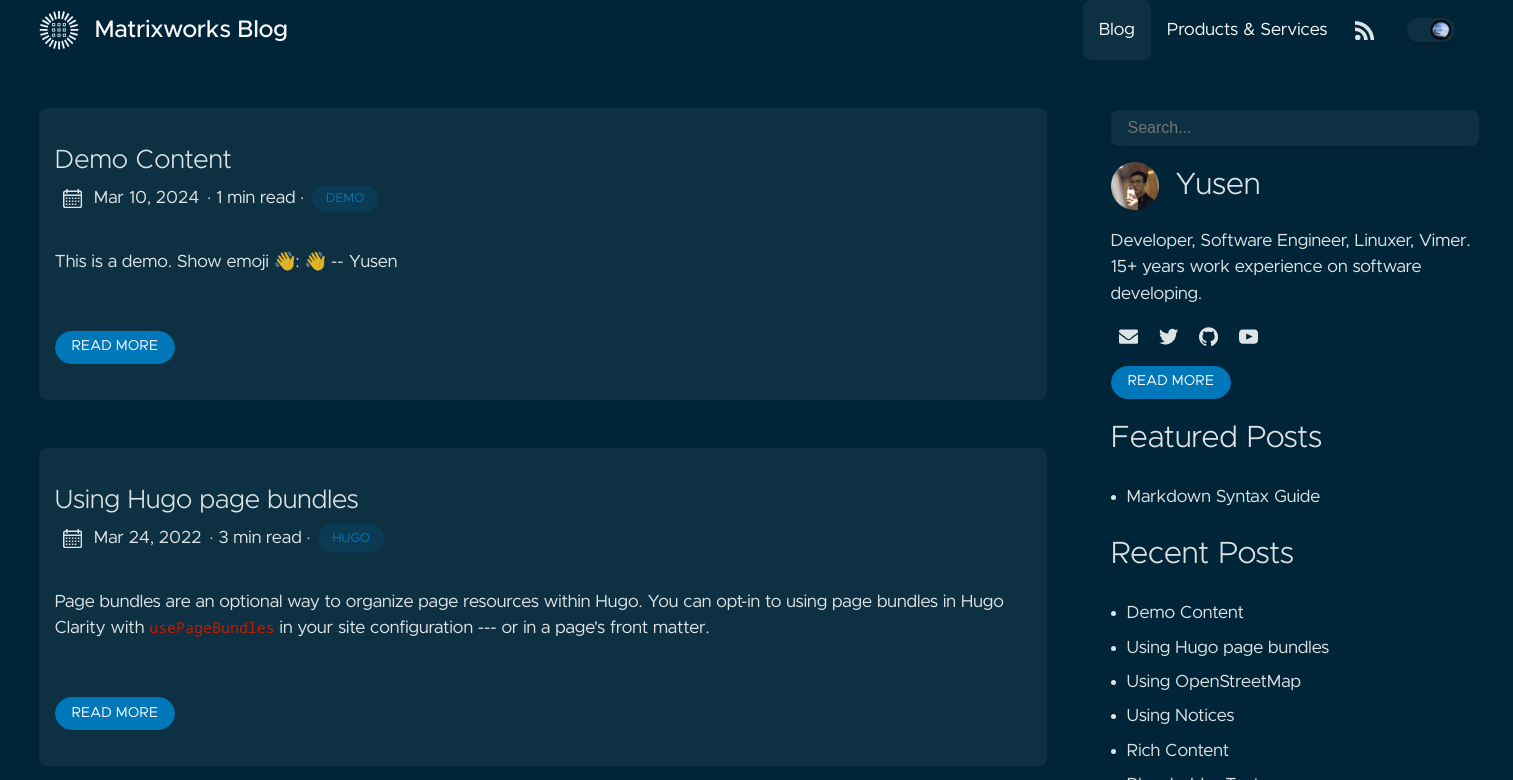Screen dimensions: 1513x780
Task: Click the calendar icon beside Mar 10, 2024
Action: point(72,198)
